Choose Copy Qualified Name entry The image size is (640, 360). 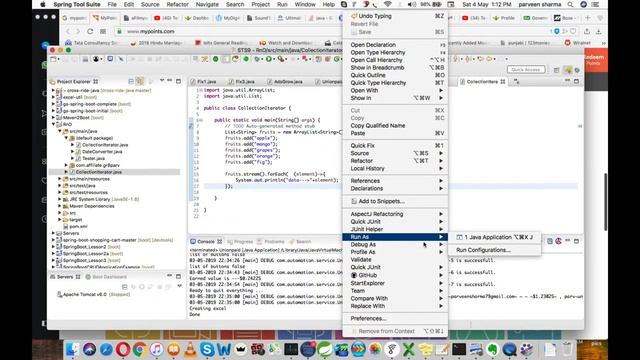coord(395,126)
